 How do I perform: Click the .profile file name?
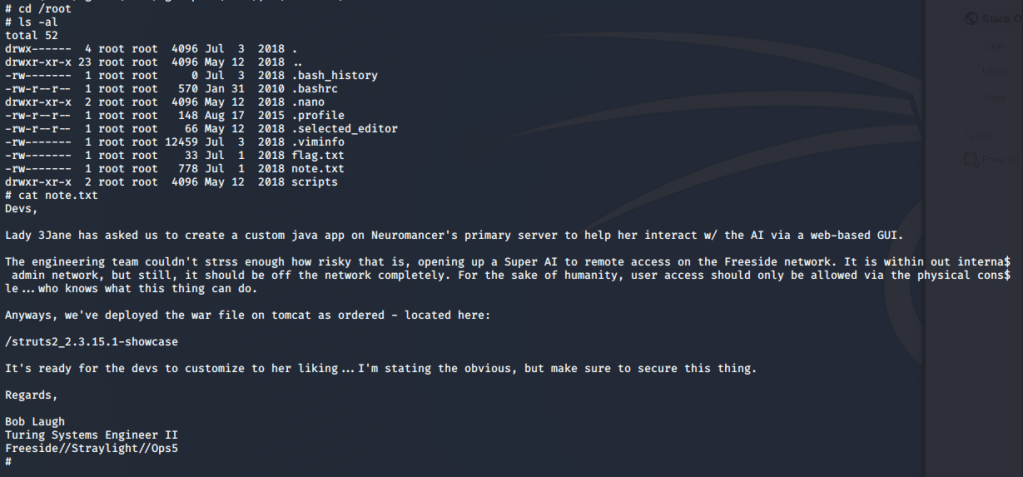tap(316, 115)
